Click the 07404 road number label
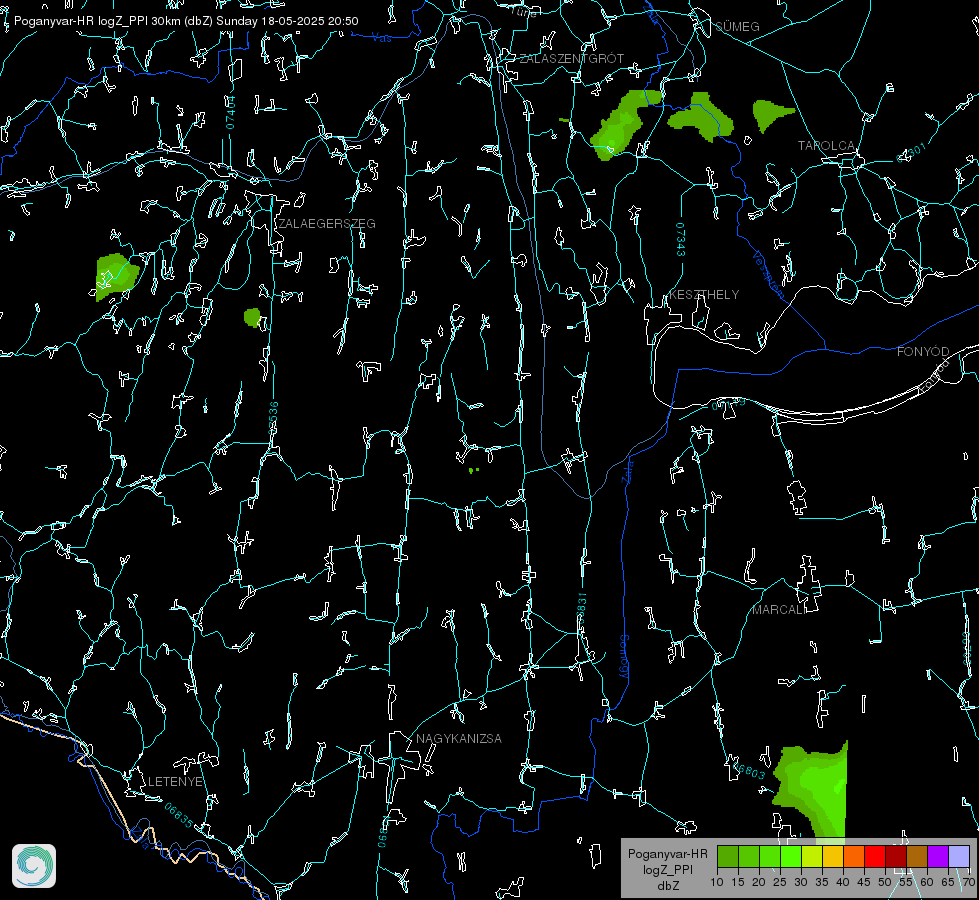979x900 pixels. pyautogui.click(x=230, y=113)
